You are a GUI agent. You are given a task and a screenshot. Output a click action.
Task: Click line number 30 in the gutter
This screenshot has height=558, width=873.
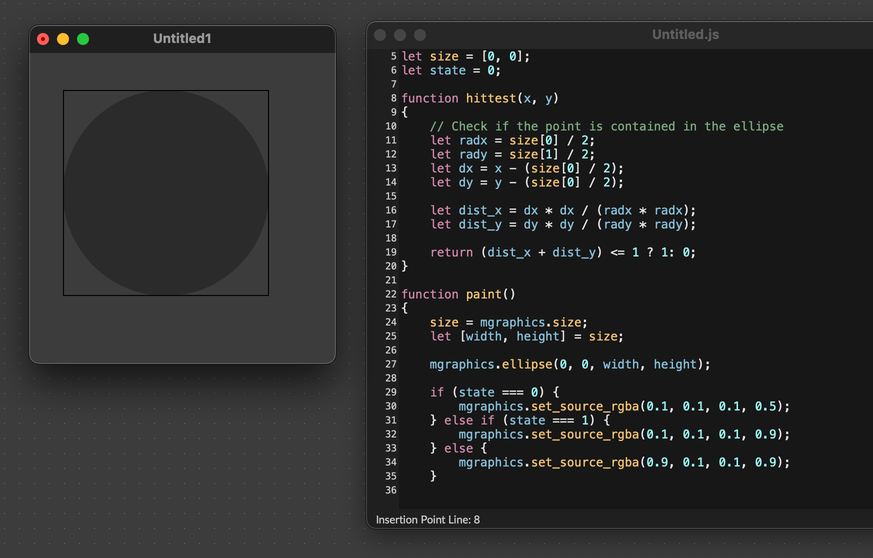pos(390,406)
